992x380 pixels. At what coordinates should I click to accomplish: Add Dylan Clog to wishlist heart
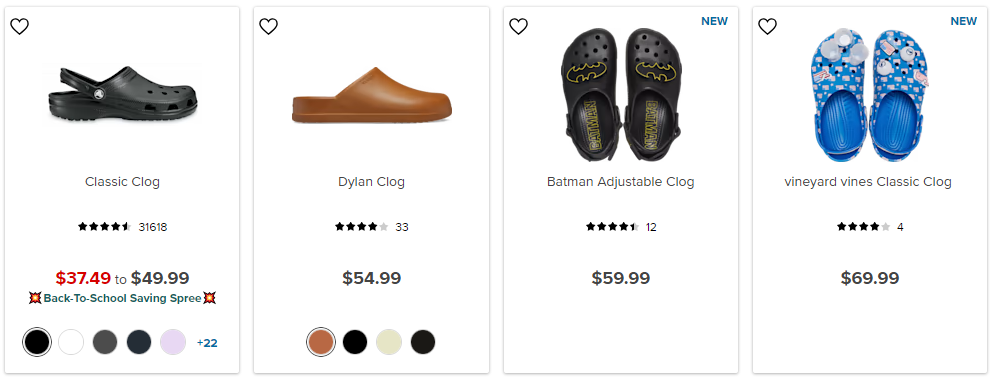[269, 27]
